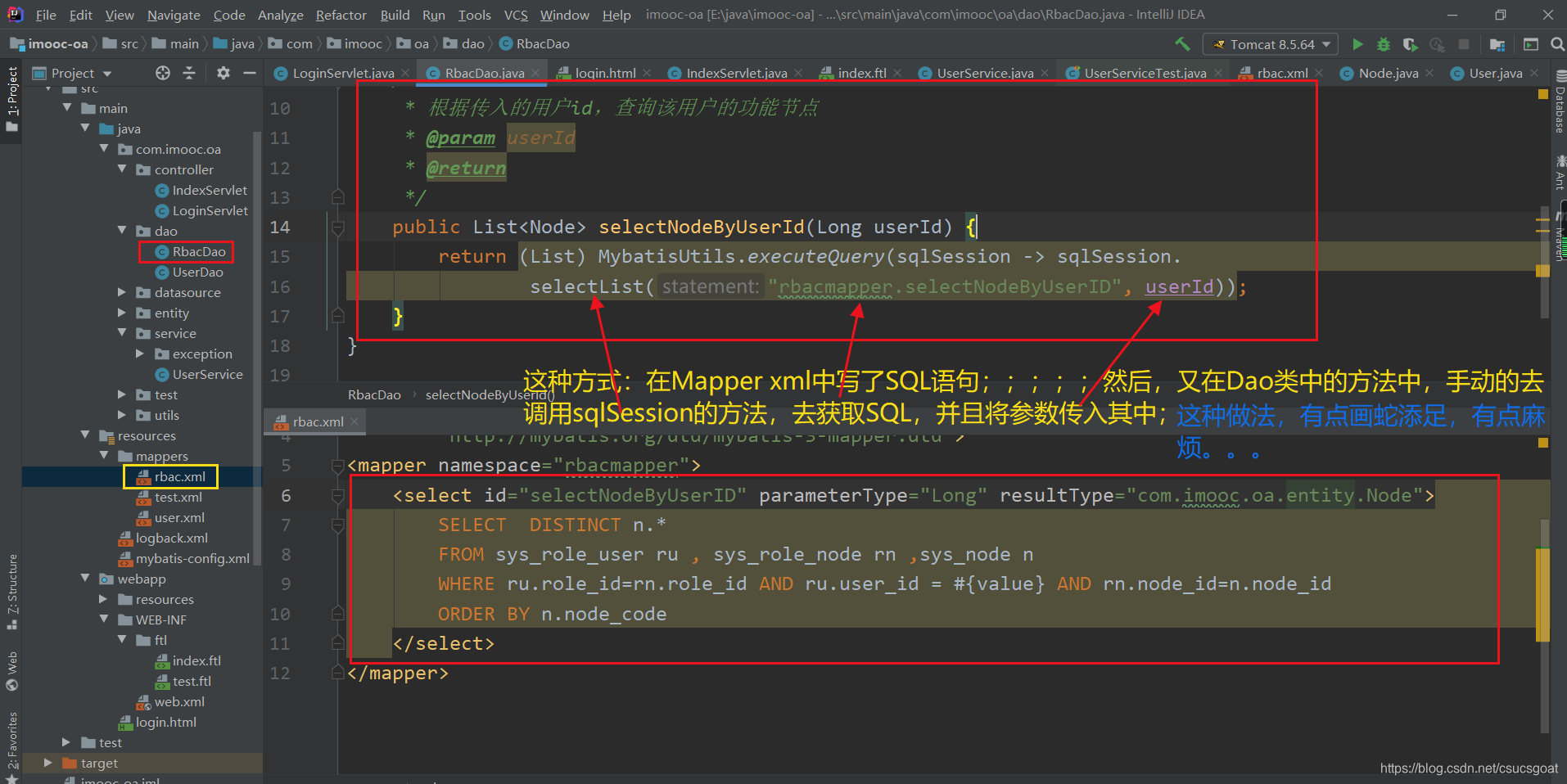Open Project panel gear settings

click(223, 73)
